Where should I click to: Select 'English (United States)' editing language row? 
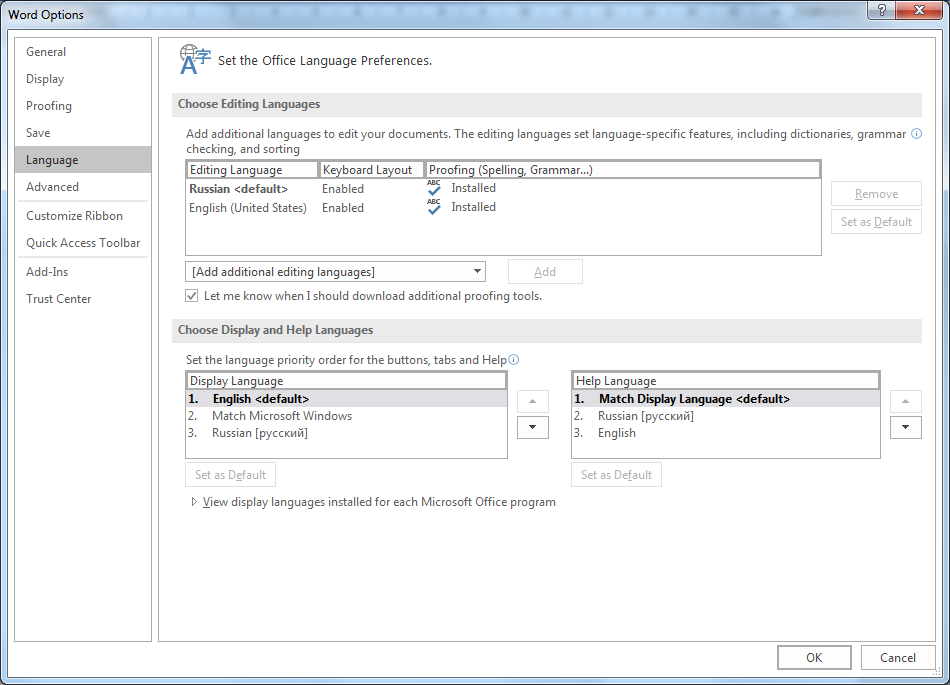pyautogui.click(x=503, y=207)
